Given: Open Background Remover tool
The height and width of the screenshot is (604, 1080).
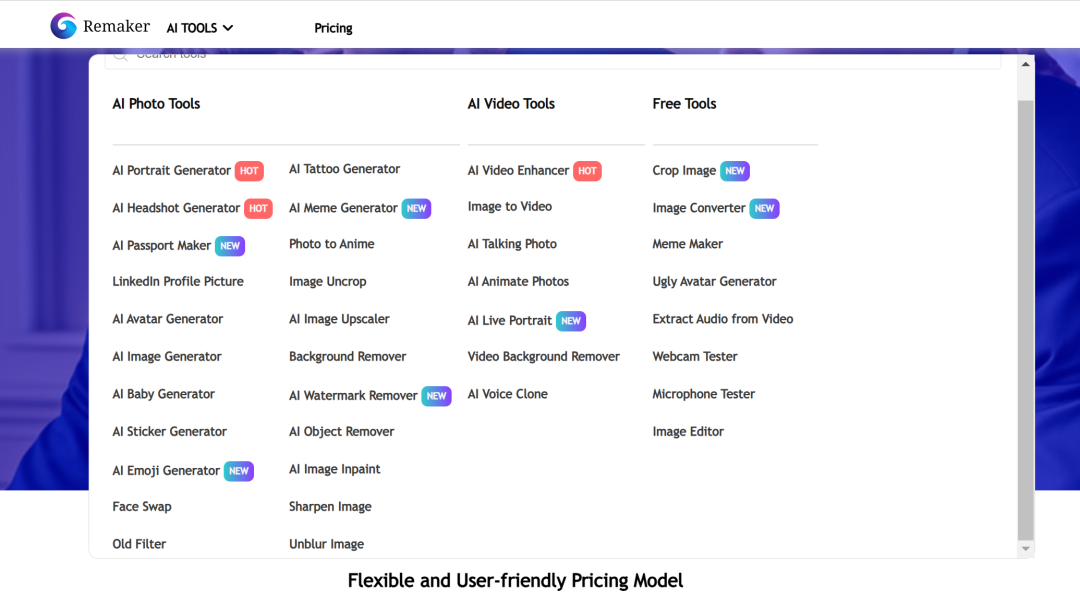Looking at the screenshot, I should pos(347,357).
